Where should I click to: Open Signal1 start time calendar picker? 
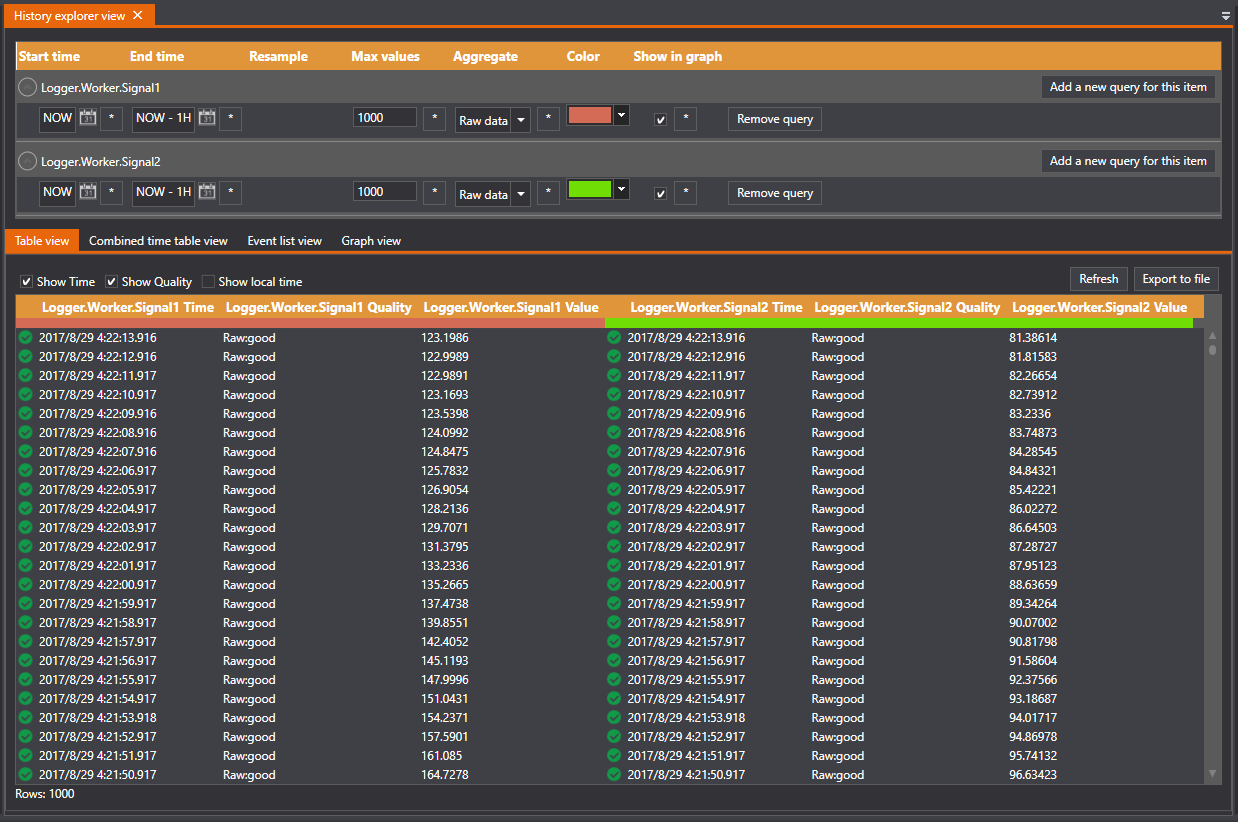coord(88,118)
